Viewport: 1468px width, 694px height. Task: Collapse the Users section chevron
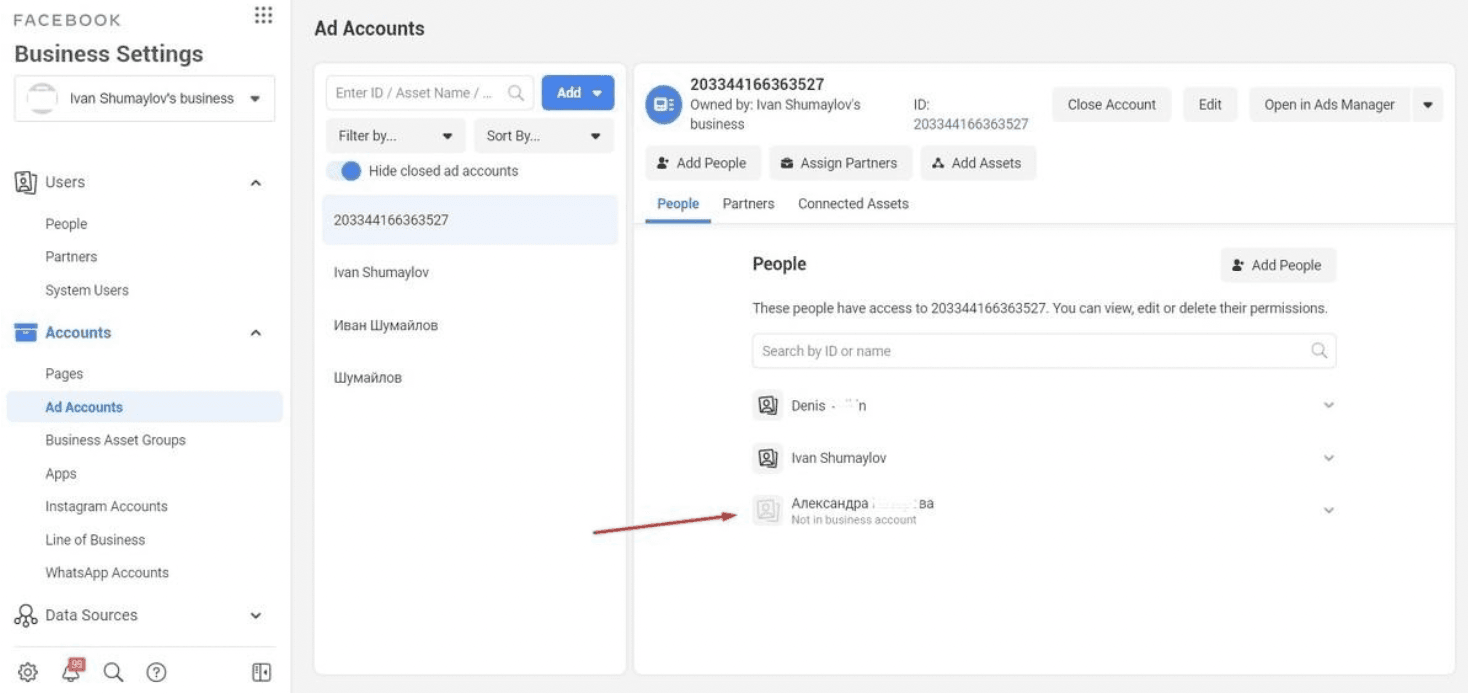256,183
